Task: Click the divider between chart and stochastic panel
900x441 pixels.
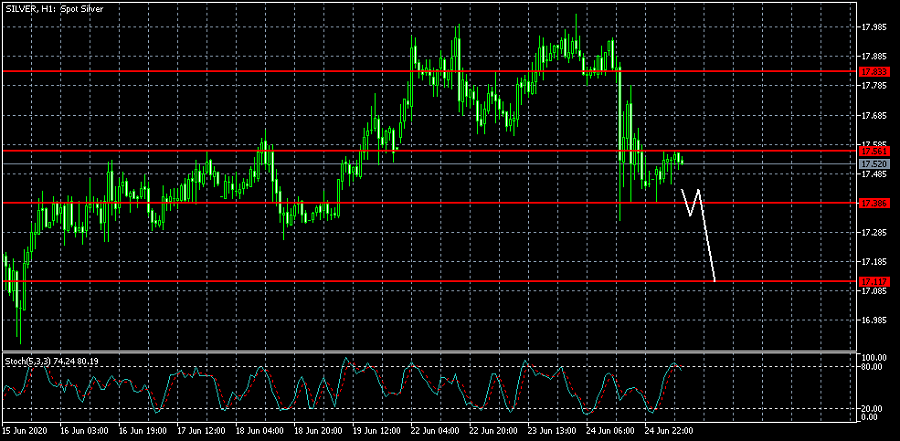Action: click(430, 352)
